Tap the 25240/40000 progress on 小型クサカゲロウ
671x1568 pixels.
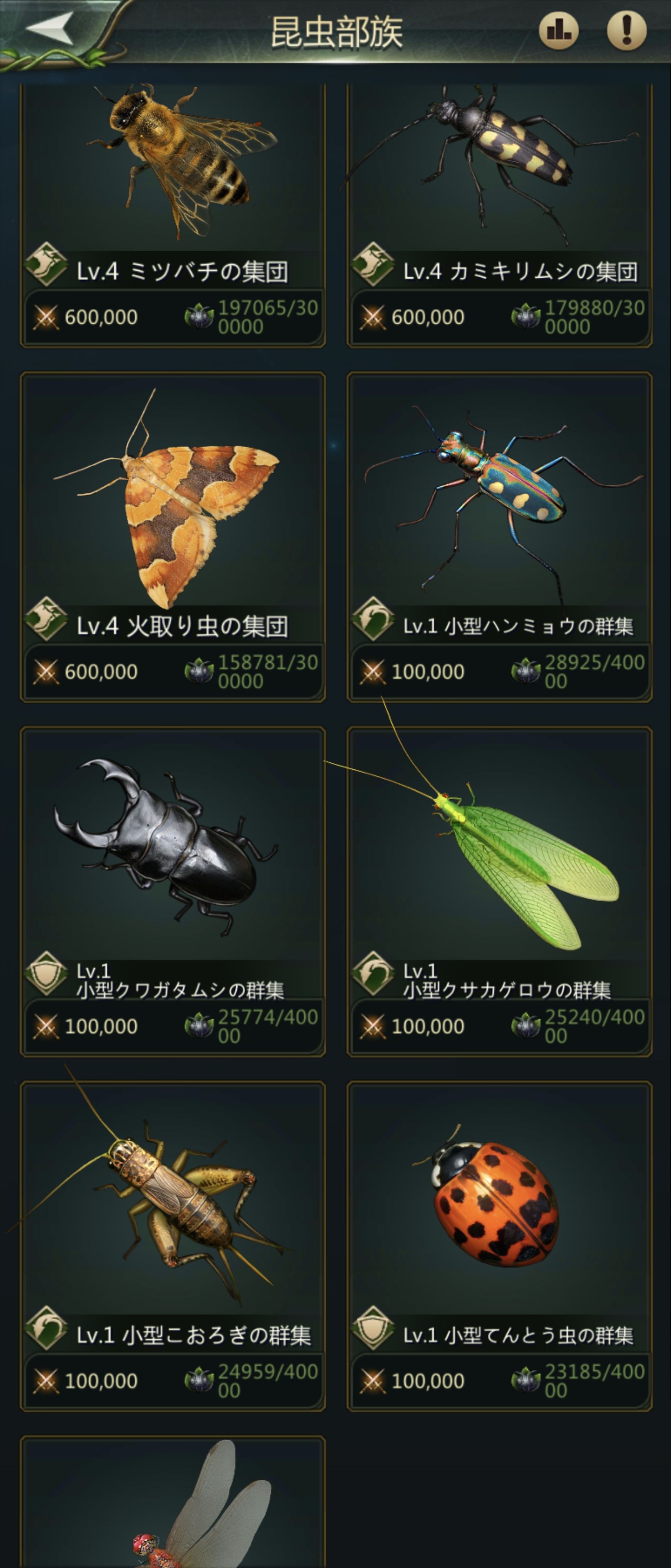point(594,1026)
